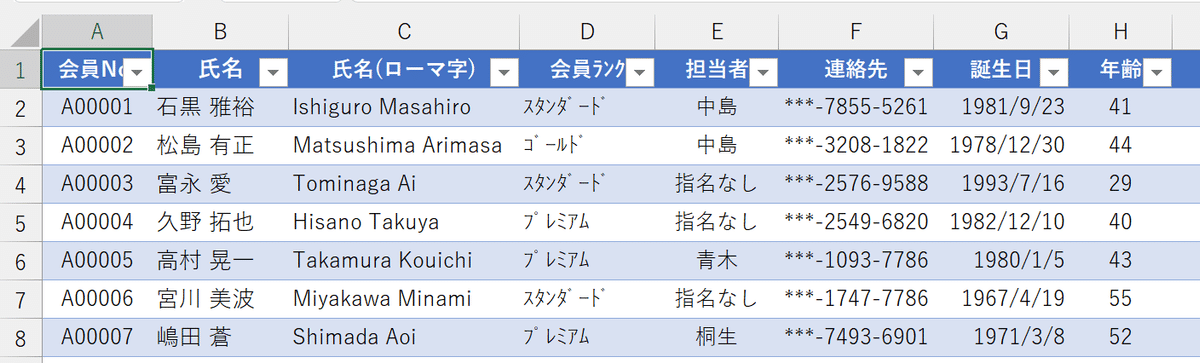The height and width of the screenshot is (363, 1200).
Task: Open the 担当者 filter dropdown
Action: pos(765,72)
